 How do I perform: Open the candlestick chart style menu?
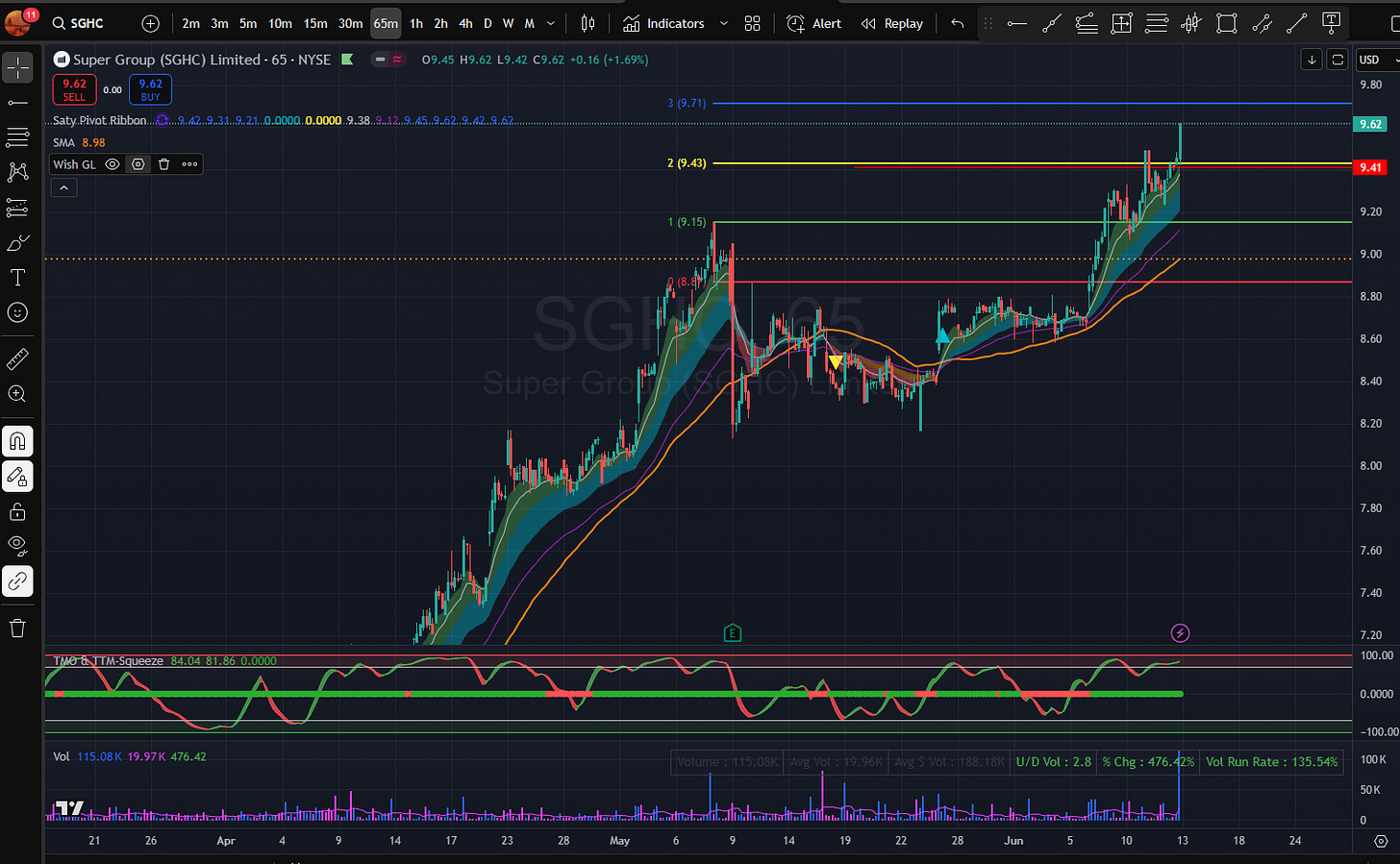click(x=587, y=23)
